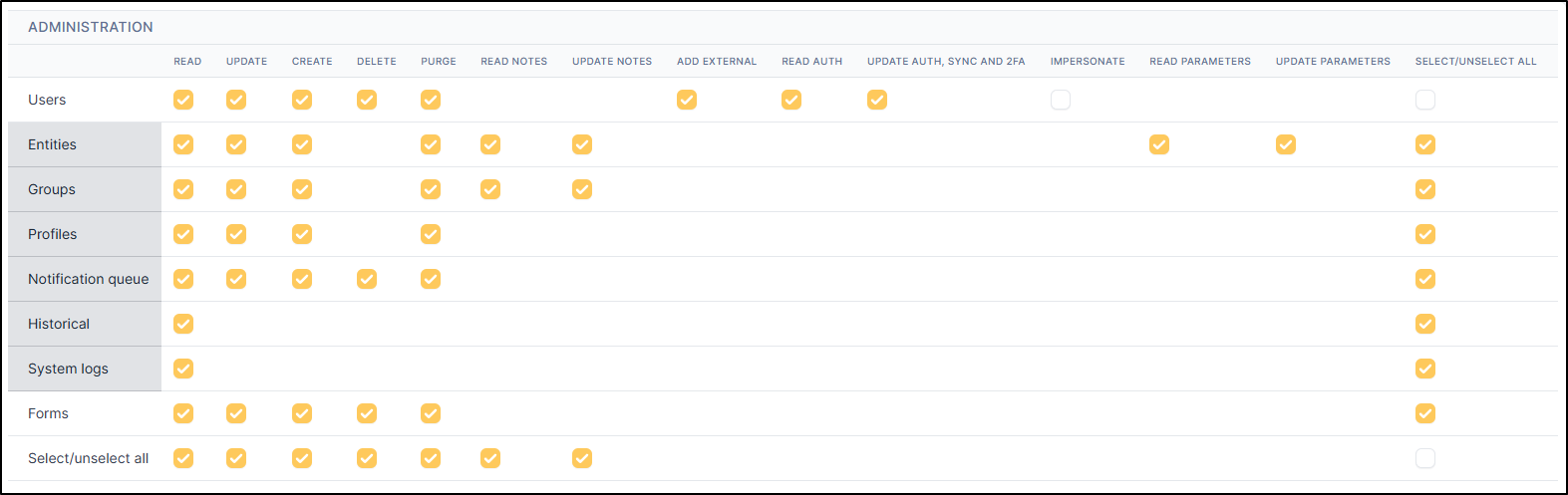The height and width of the screenshot is (495, 1568).
Task: Uncheck Read Notes for Groups
Action: (x=490, y=189)
